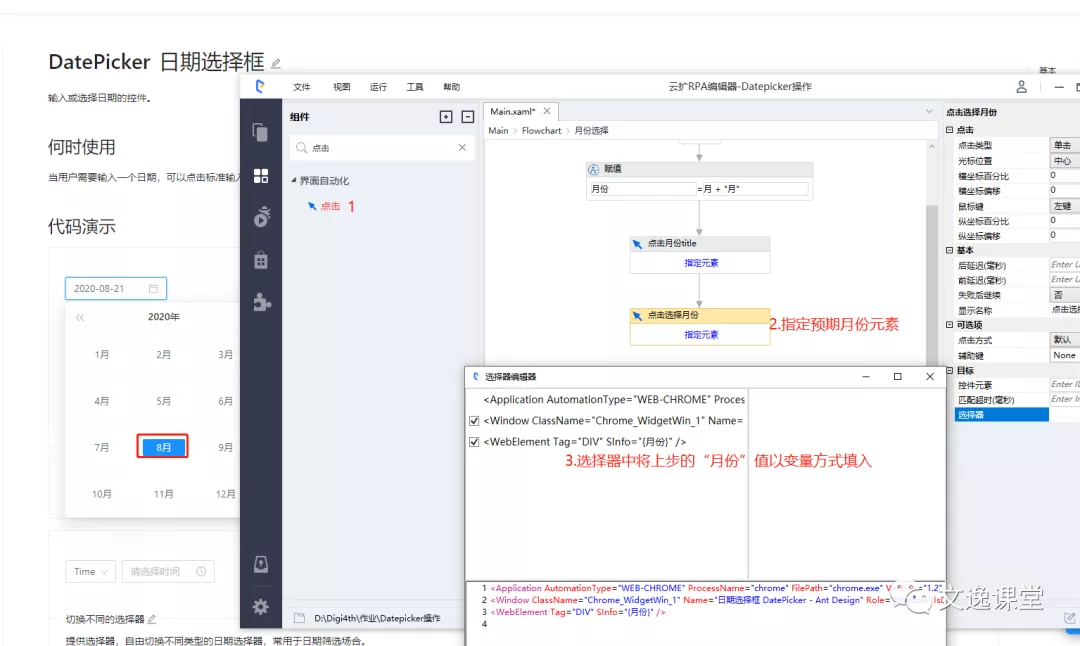
Task: Collapse the 可选项 property section
Action: 950,325
